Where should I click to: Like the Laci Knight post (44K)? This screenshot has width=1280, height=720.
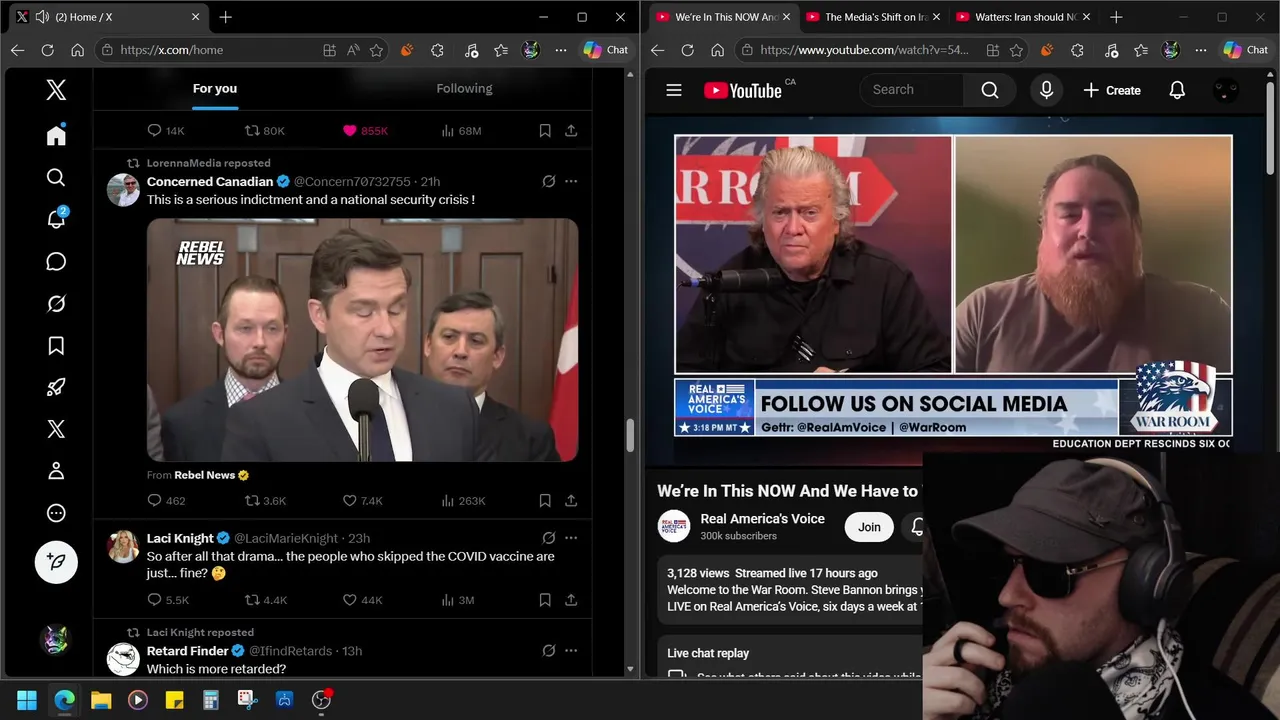[x=362, y=600]
